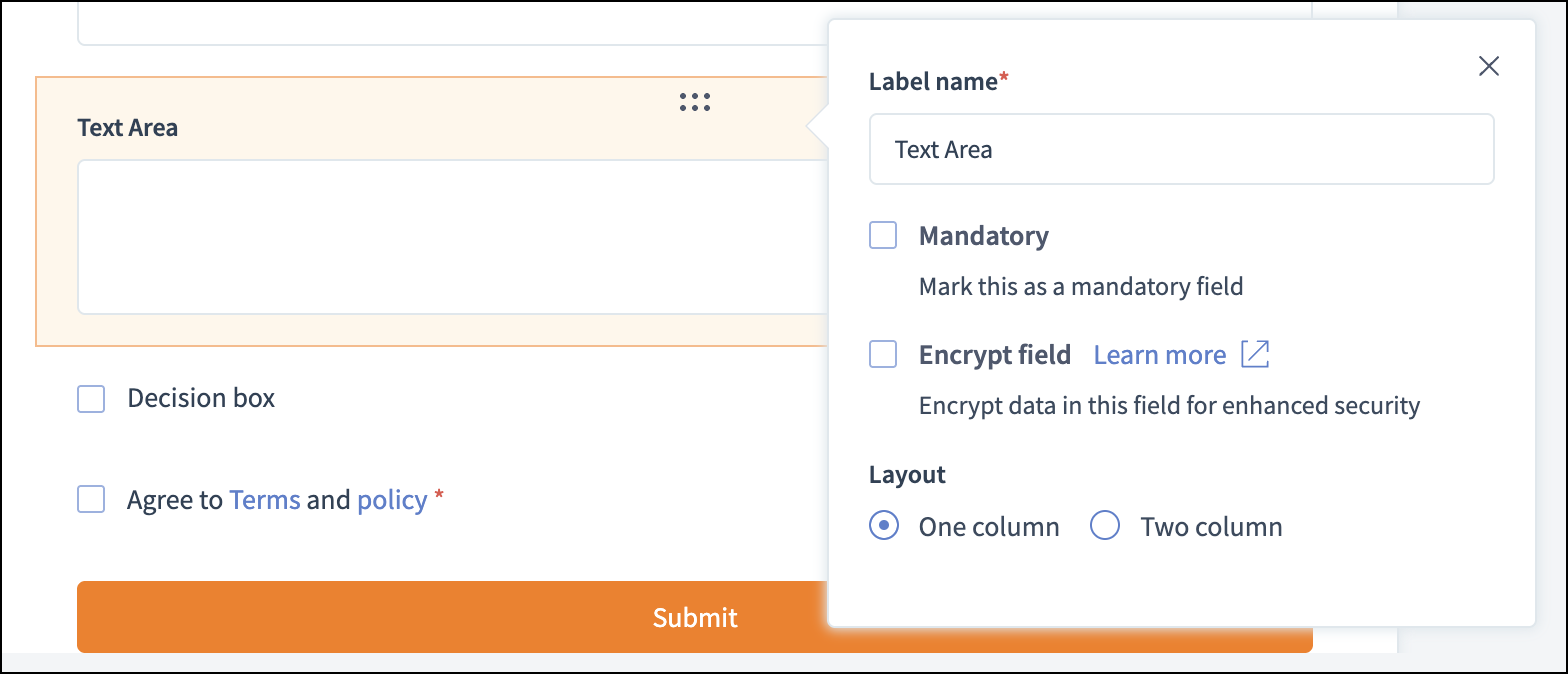This screenshot has height=674, width=1568.
Task: Choose the Two column layout radio button
Action: coord(1104,525)
